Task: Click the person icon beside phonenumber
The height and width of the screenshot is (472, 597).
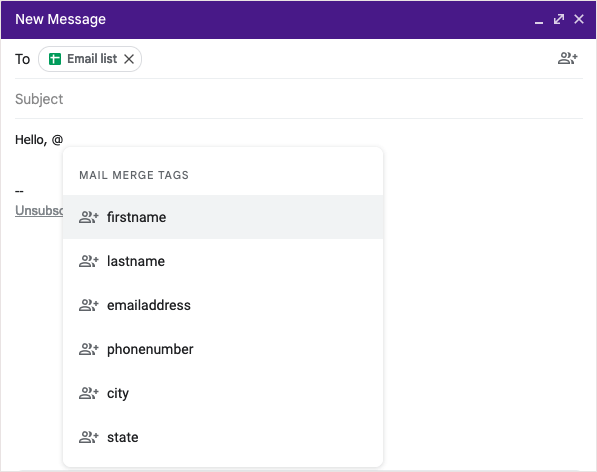Action: click(89, 349)
